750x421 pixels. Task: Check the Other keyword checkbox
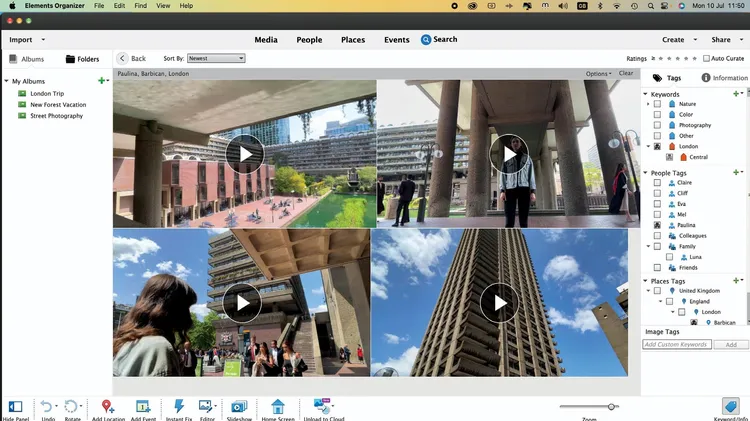pos(657,135)
